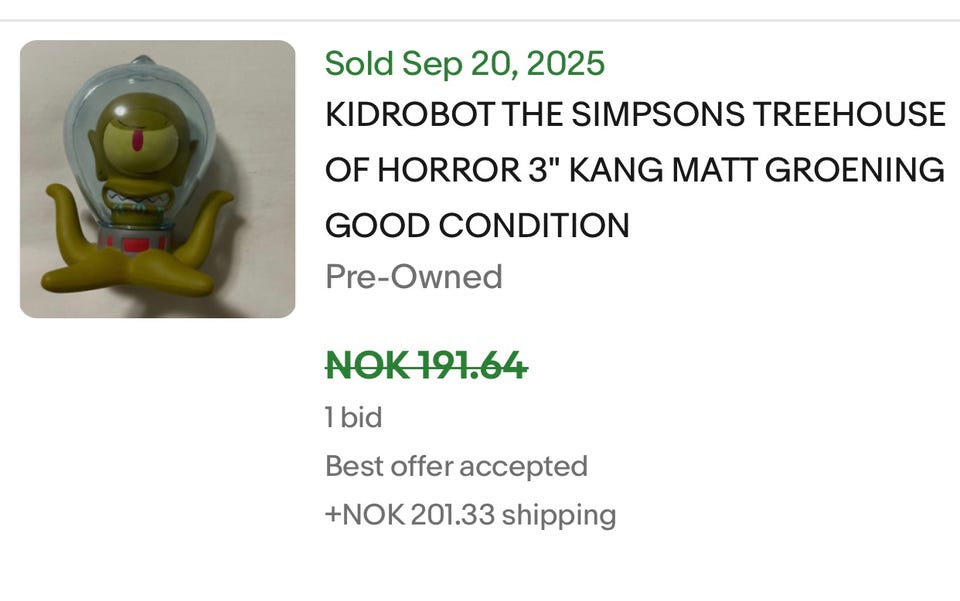Image resolution: width=960 pixels, height=601 pixels.
Task: Click the 'Pre-Owned' condition label
Action: (x=413, y=277)
